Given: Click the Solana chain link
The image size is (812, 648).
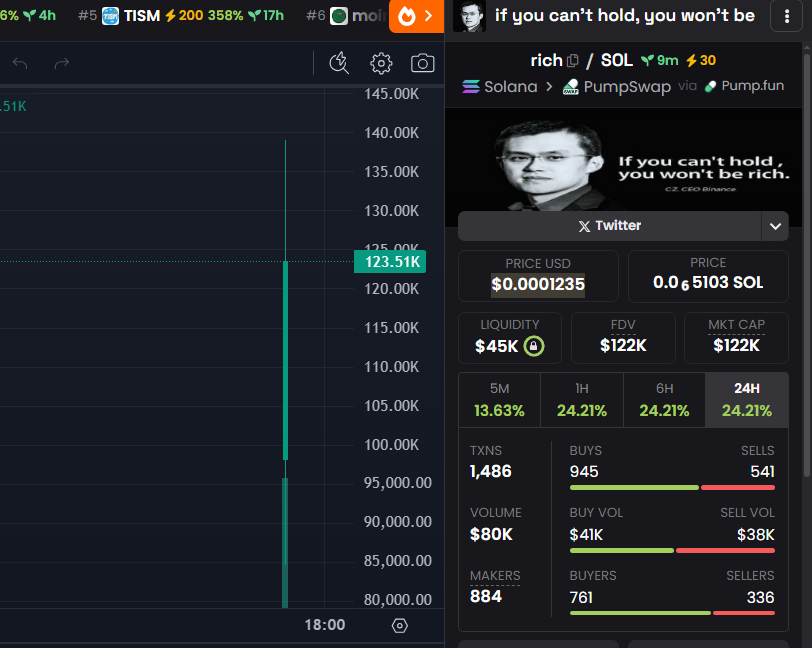Looking at the screenshot, I should pos(500,87).
